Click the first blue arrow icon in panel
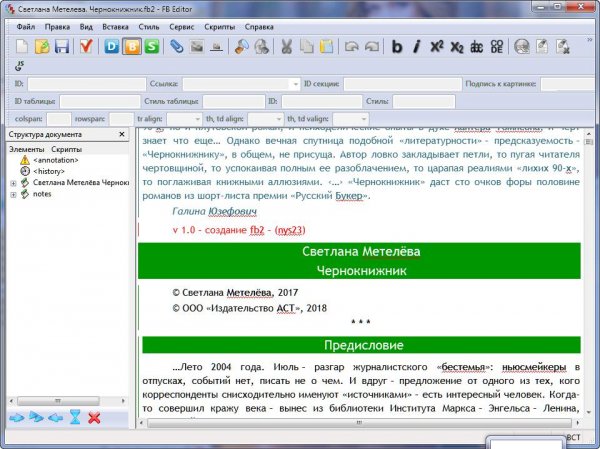This screenshot has height=449, width=600. [x=16, y=418]
